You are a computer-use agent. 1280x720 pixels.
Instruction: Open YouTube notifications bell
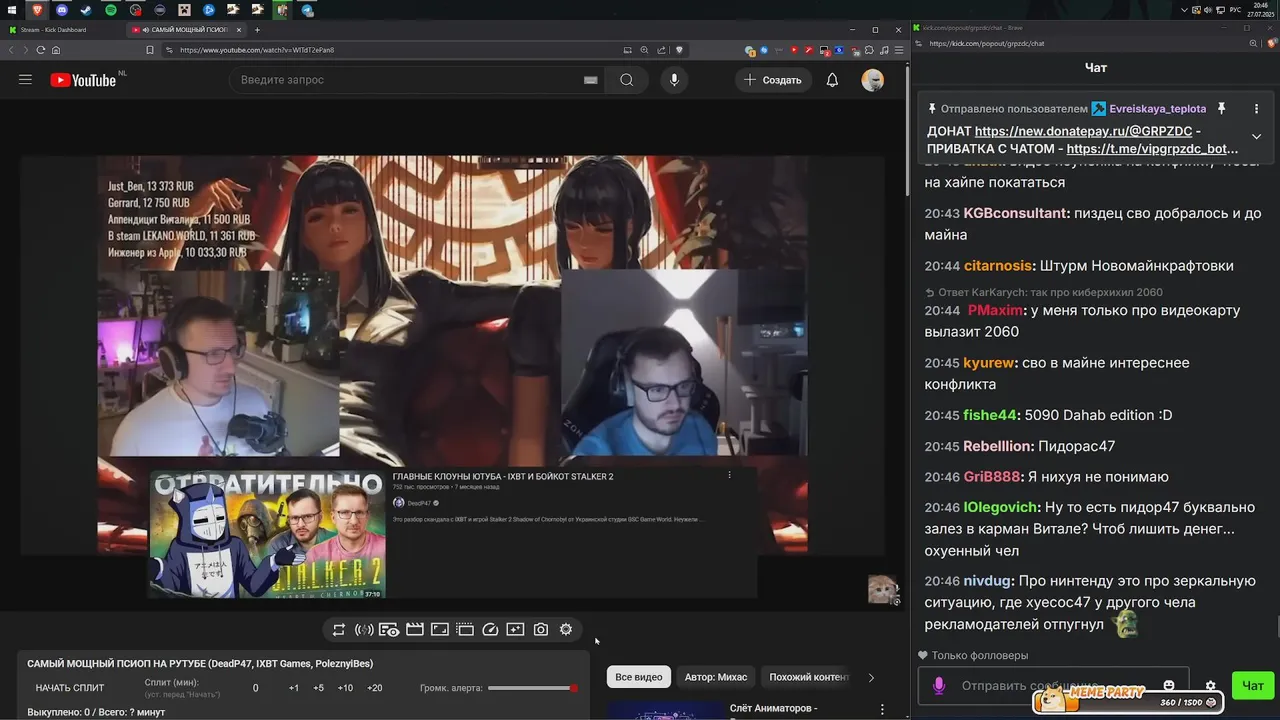pyautogui.click(x=832, y=80)
